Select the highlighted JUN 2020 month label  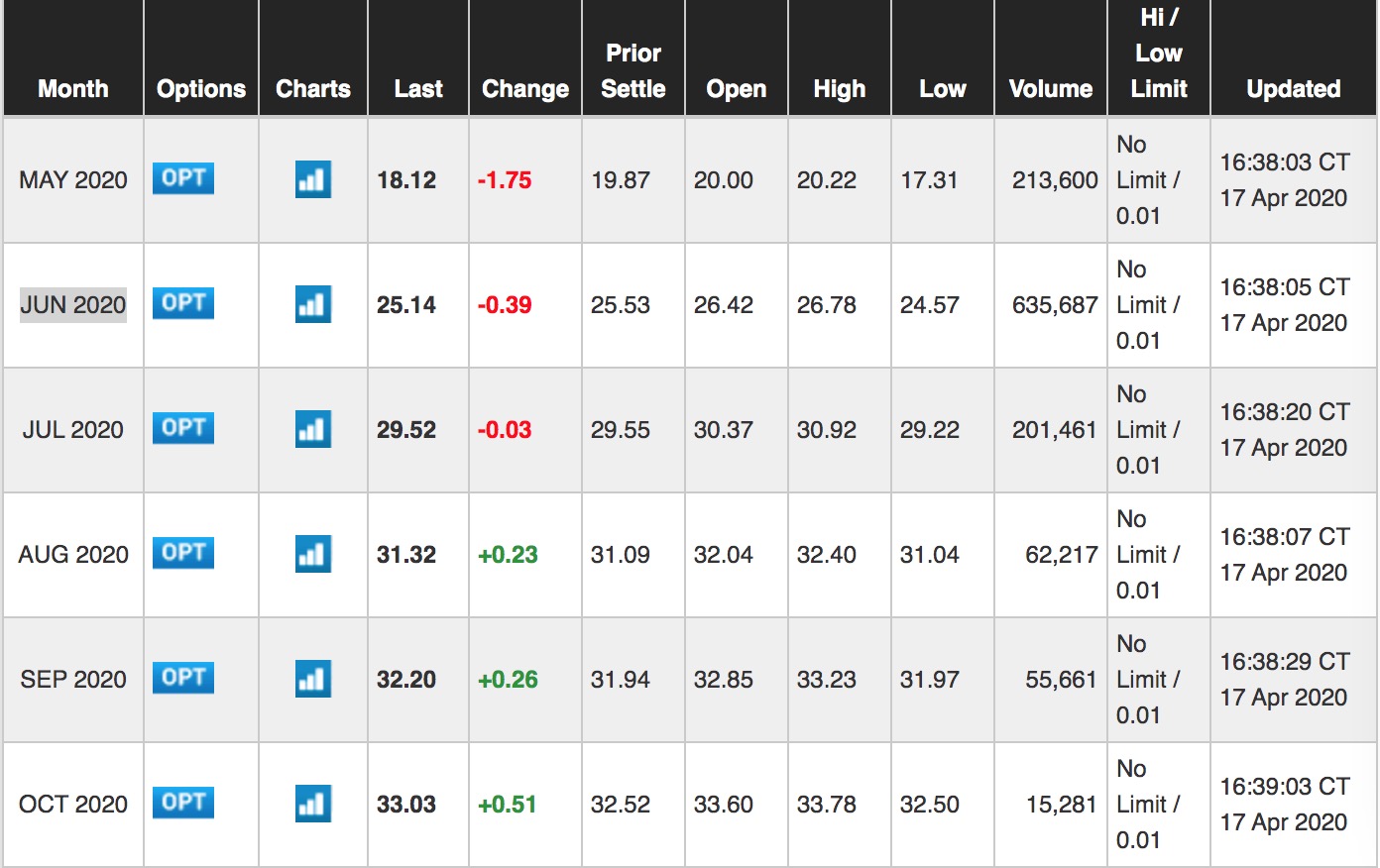point(73,304)
